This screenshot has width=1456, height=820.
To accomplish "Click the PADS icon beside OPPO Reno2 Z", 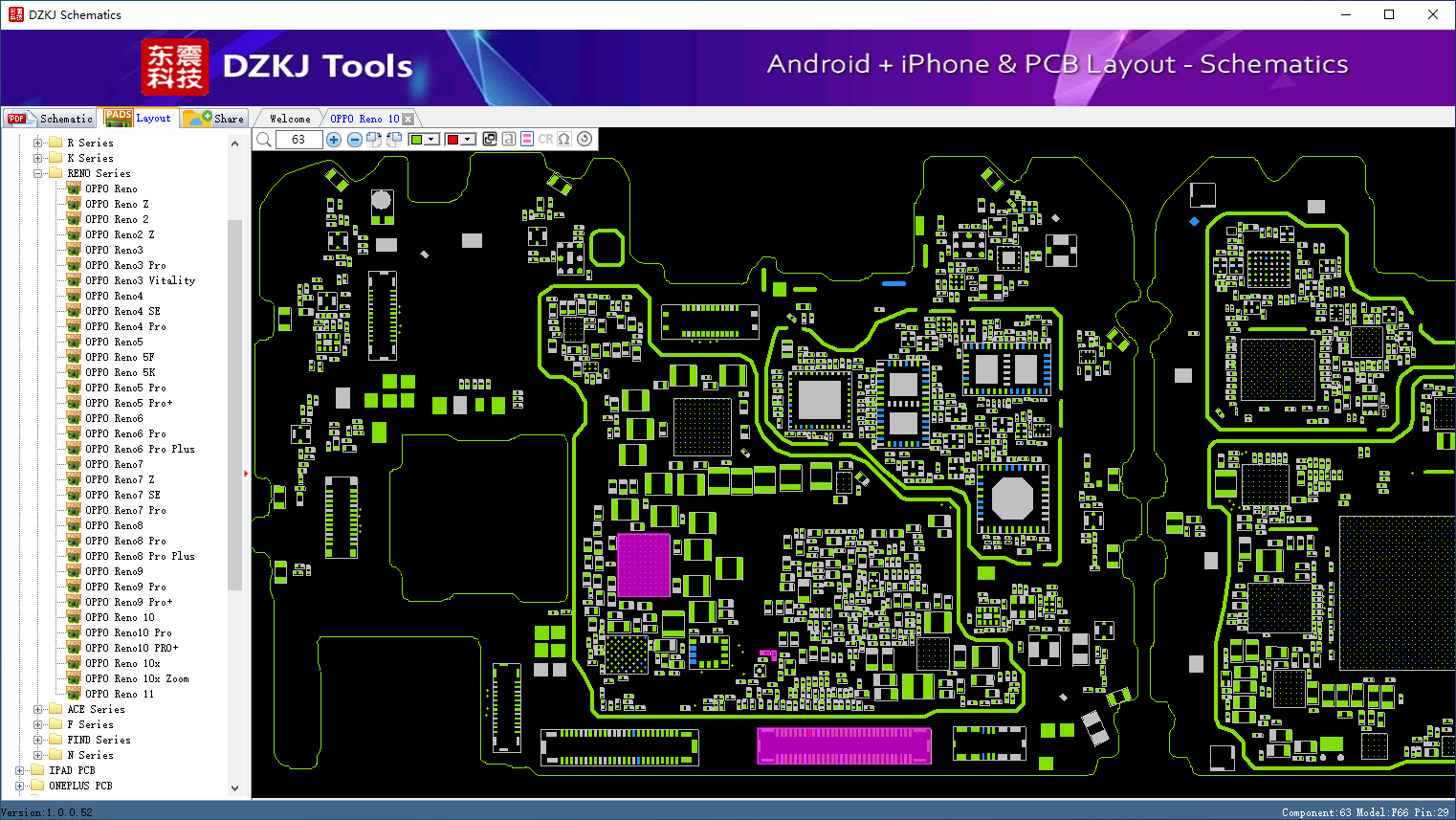I will pos(74,234).
